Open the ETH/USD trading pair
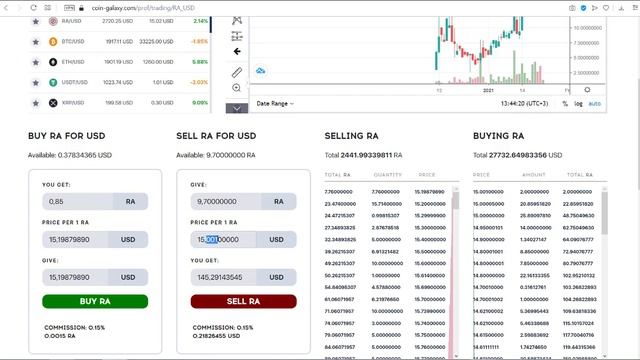 [x=119, y=62]
